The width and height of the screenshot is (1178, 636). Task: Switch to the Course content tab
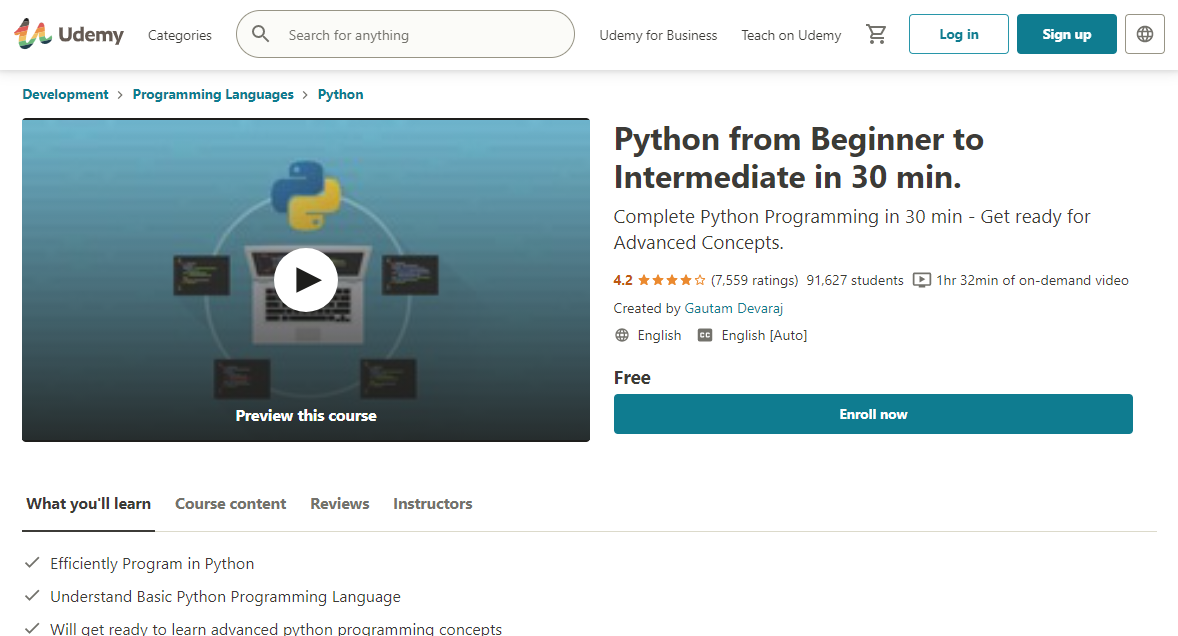pyautogui.click(x=230, y=504)
